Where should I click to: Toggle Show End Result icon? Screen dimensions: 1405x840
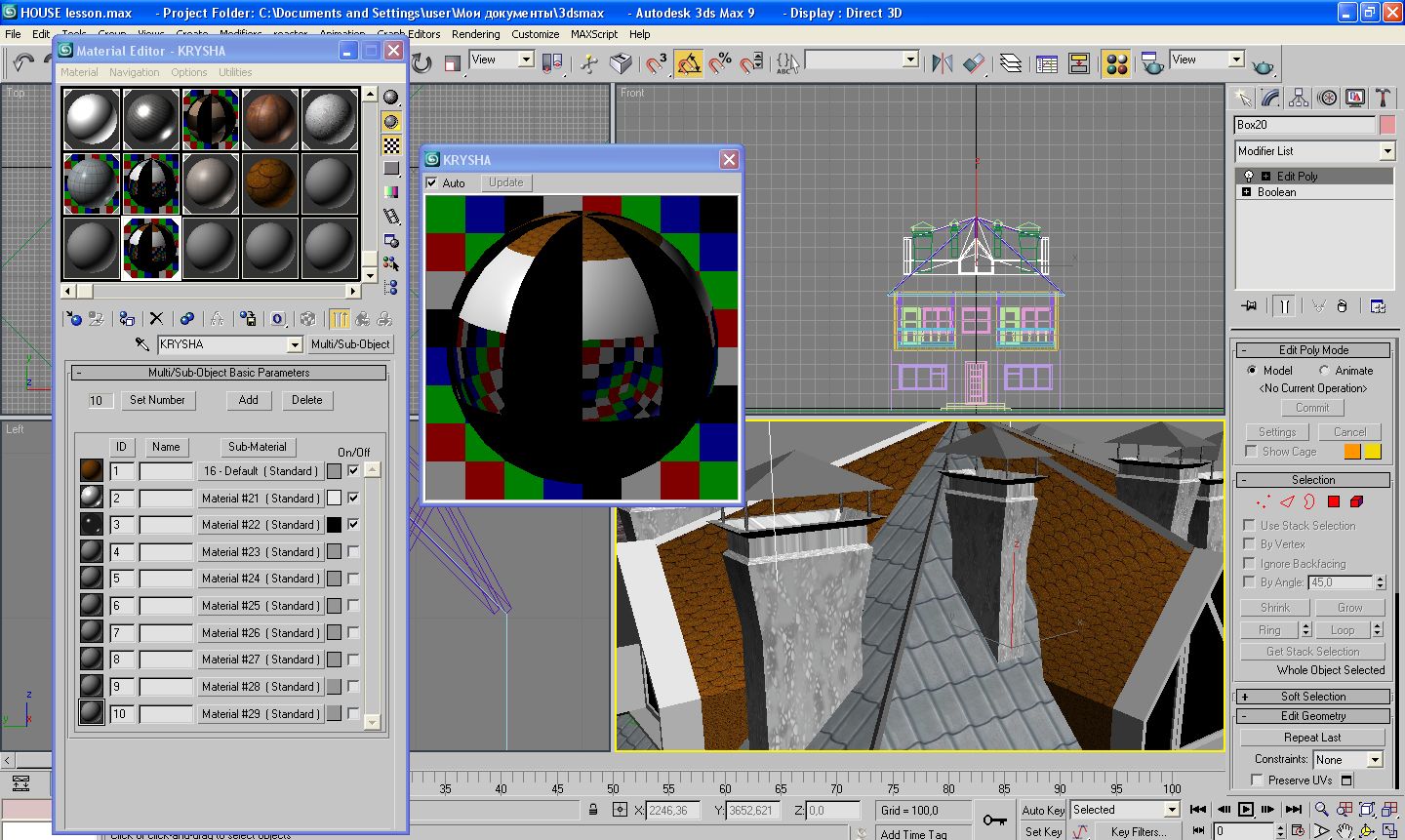point(339,318)
